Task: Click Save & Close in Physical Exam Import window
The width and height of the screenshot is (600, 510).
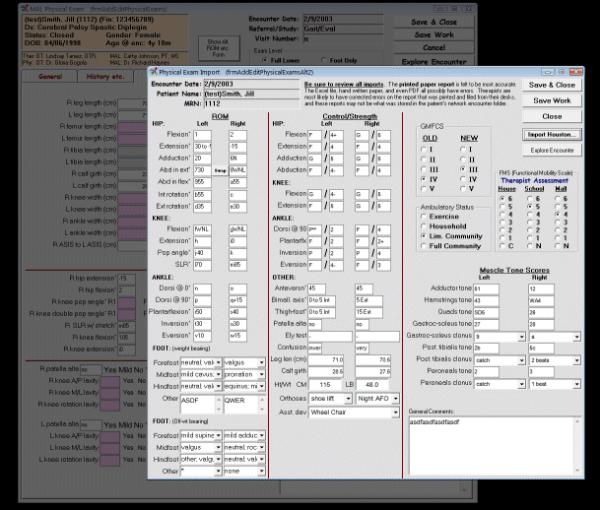Action: pyautogui.click(x=552, y=85)
